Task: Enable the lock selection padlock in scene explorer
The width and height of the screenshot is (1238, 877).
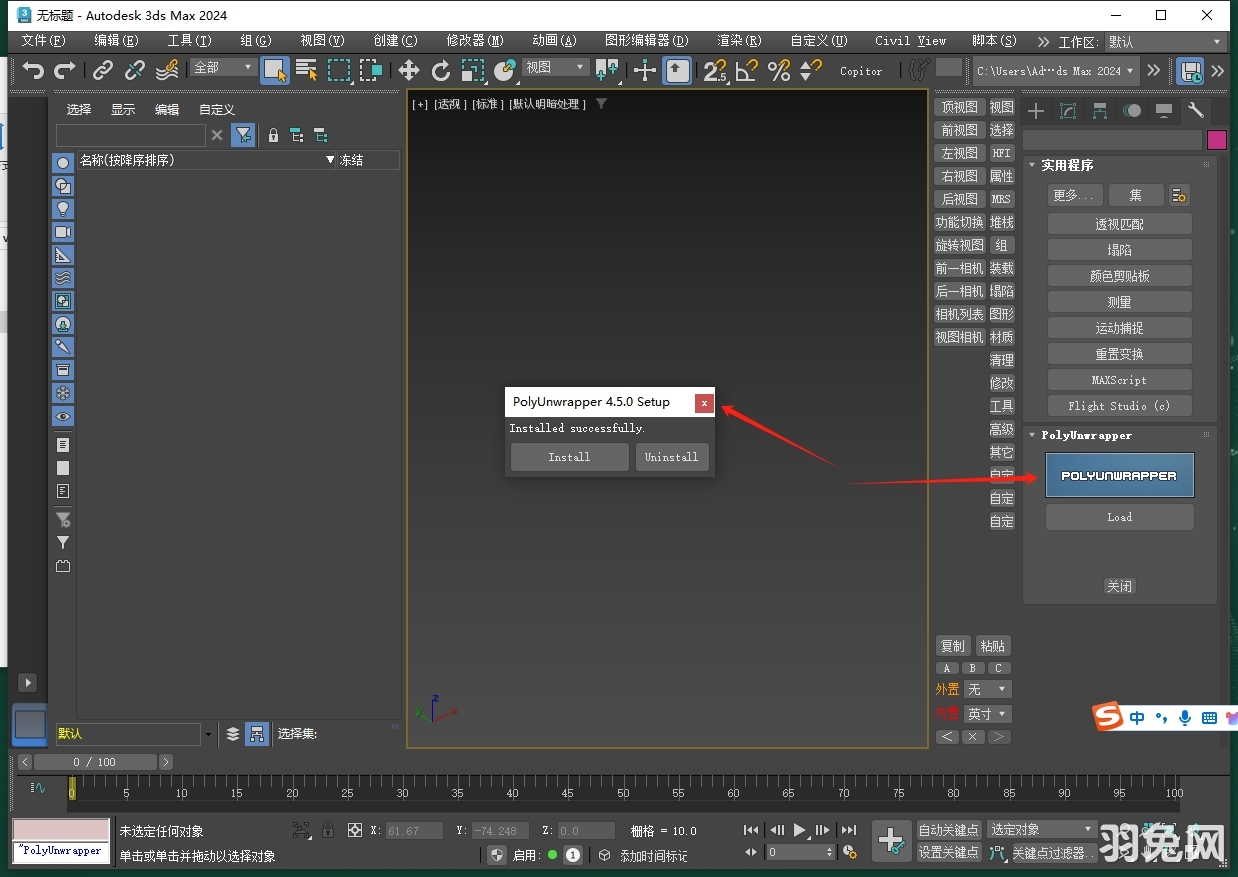Action: pos(274,135)
